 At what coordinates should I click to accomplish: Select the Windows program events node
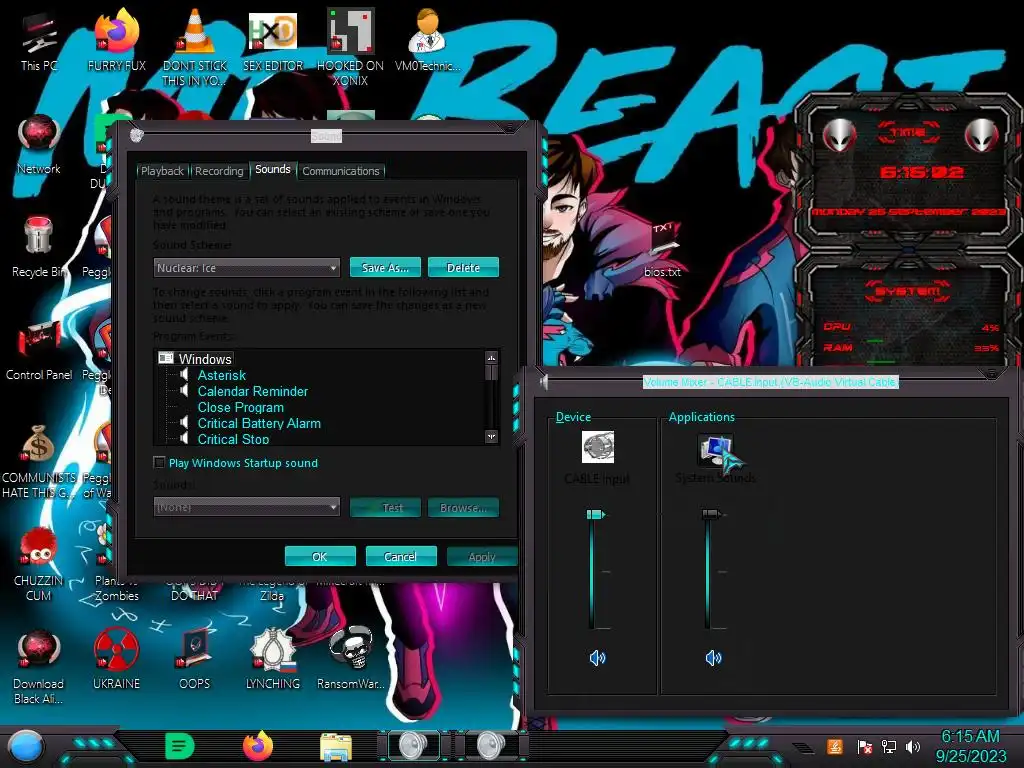(x=205, y=359)
